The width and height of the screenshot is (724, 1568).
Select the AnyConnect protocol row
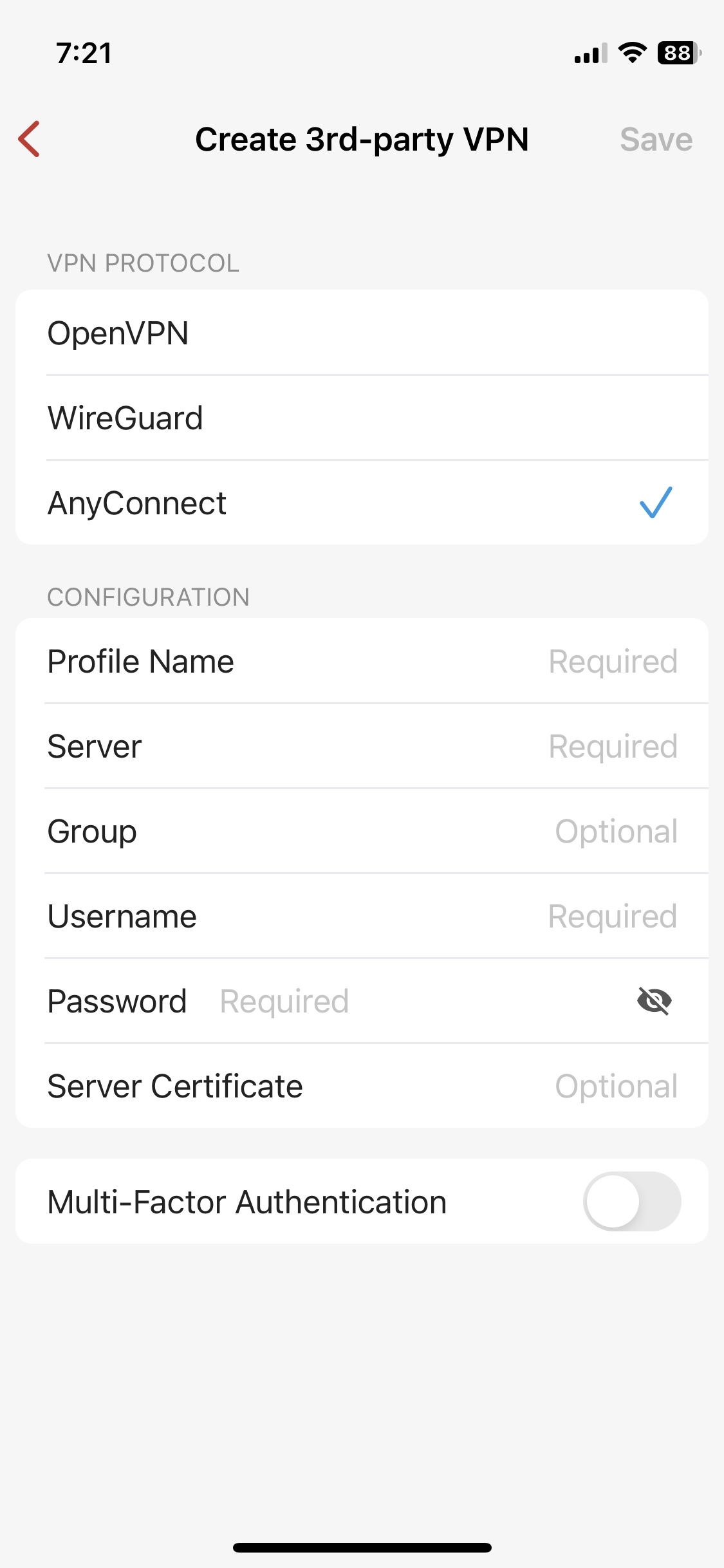point(362,503)
